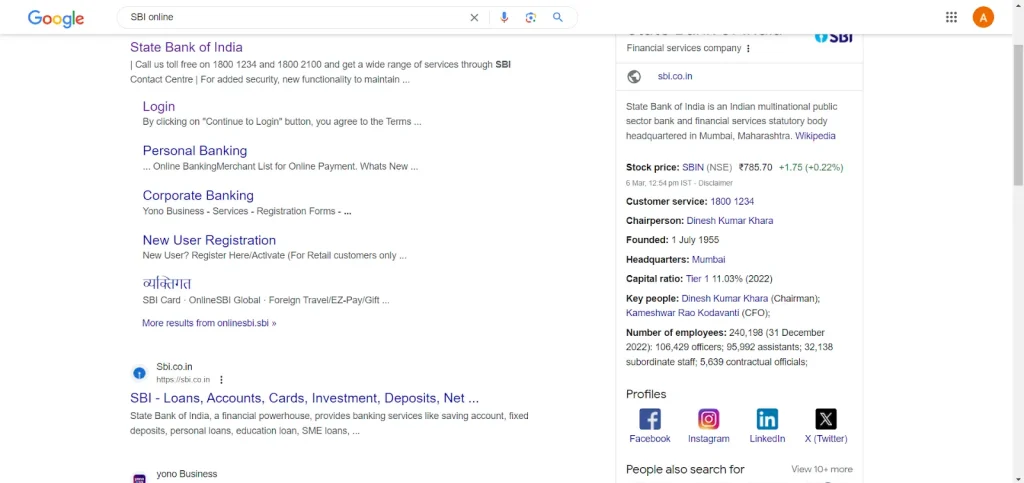Click the SBIN stock ticker link
The width and height of the screenshot is (1024, 483).
pos(692,167)
